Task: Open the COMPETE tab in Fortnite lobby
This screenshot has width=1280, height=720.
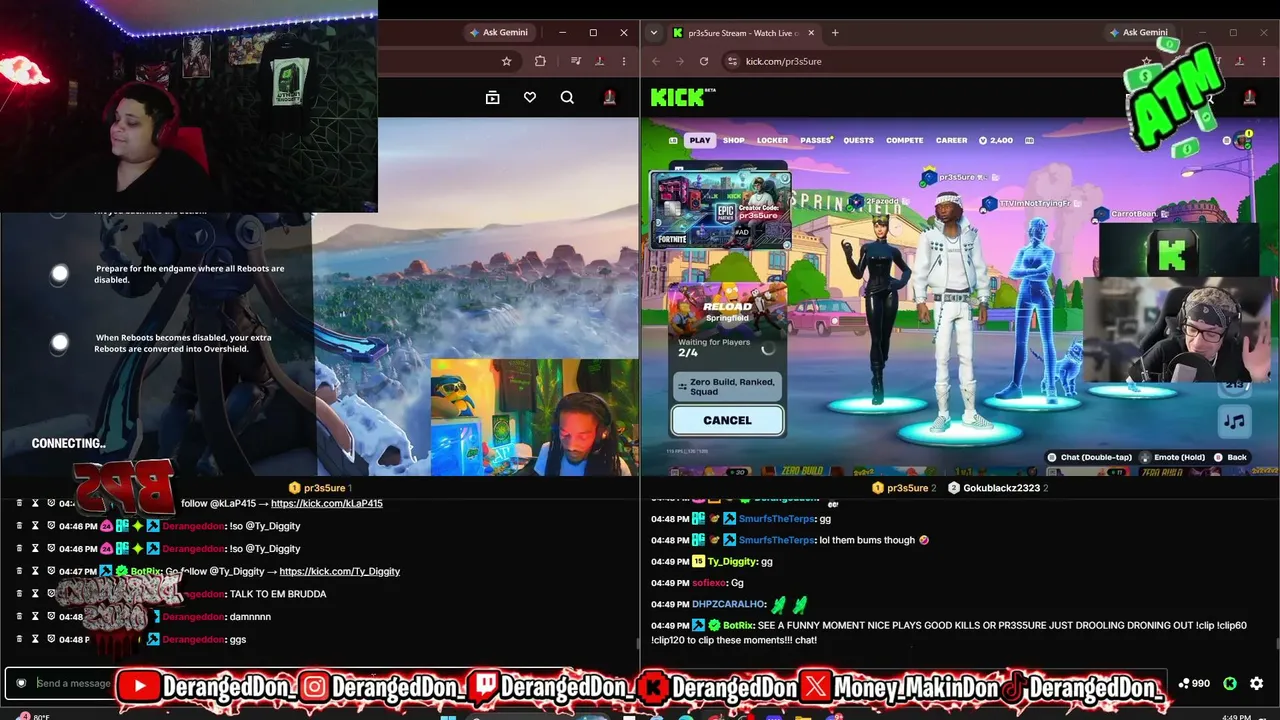Action: 905,140
